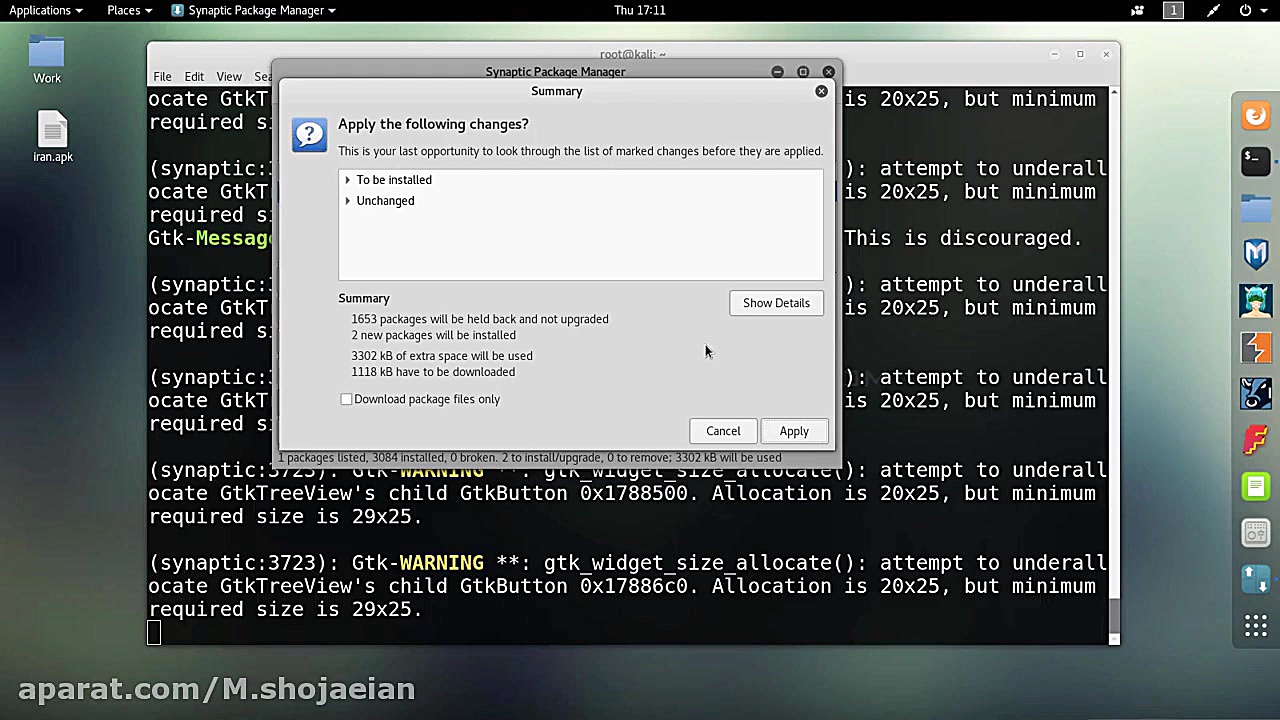
Task: Open the Applications menu
Action: pyautogui.click(x=45, y=10)
